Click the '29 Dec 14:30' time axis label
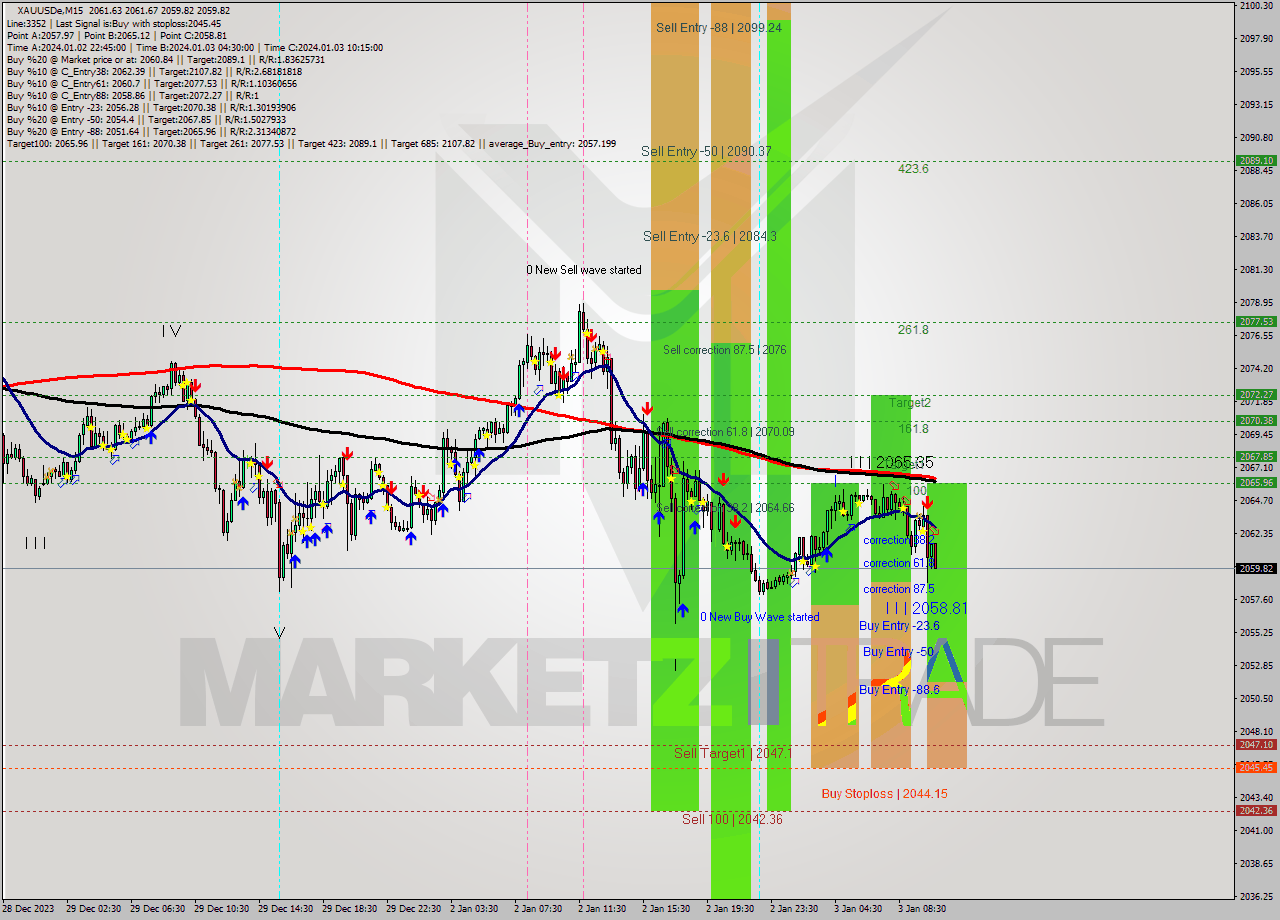Screen dimensions: 1280x920 tap(284, 909)
